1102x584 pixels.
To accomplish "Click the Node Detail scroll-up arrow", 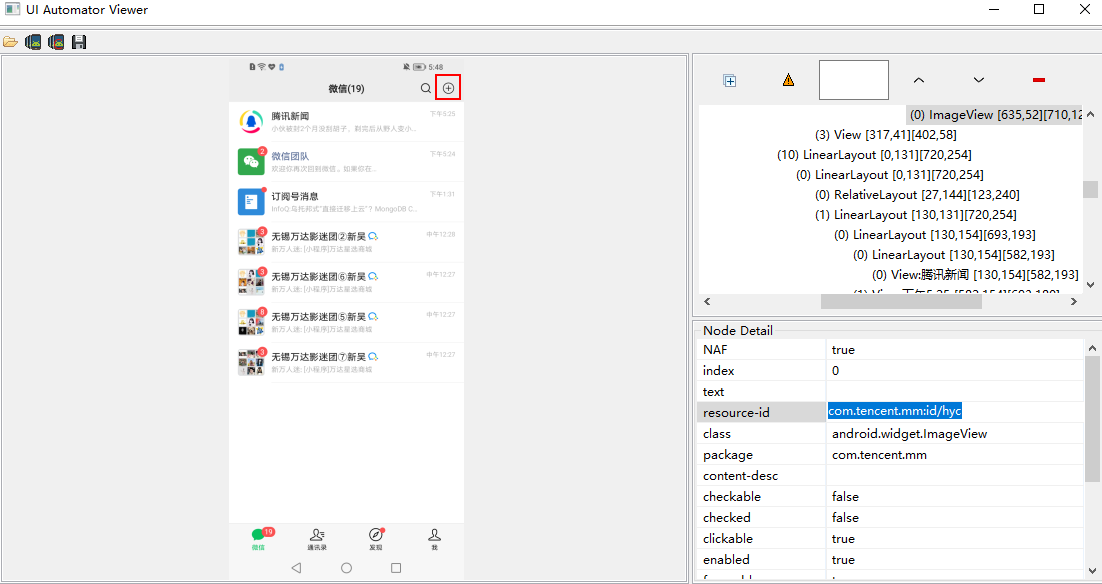I will (1091, 348).
